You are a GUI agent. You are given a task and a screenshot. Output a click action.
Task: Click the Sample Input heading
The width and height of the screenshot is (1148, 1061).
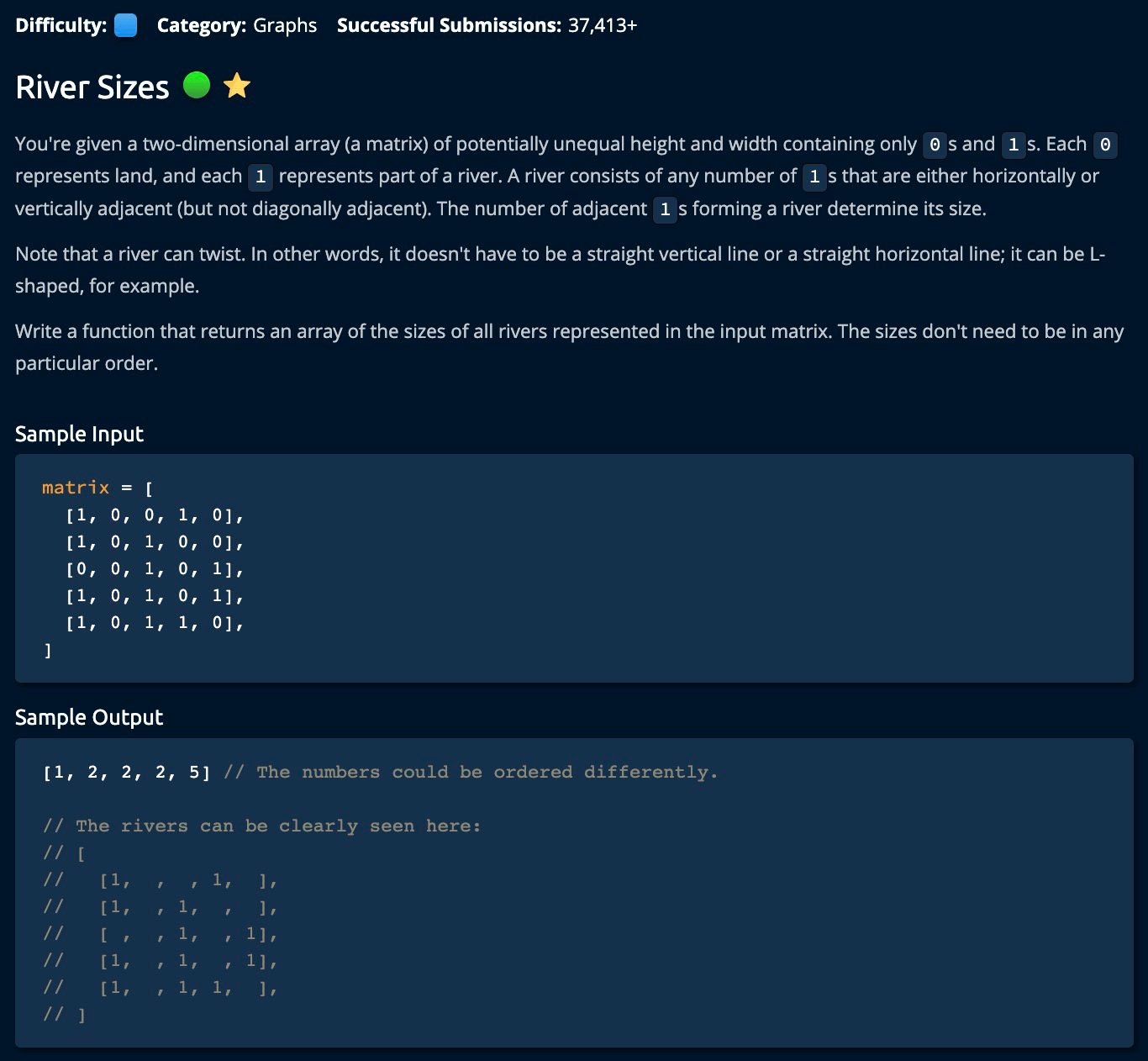[x=79, y=434]
